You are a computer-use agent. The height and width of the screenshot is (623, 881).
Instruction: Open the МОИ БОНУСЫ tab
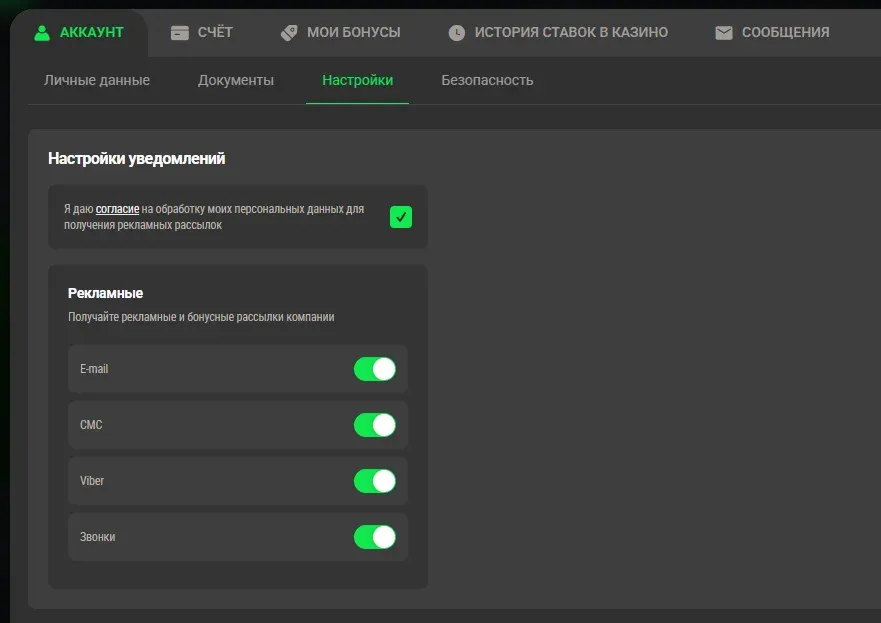click(x=340, y=33)
